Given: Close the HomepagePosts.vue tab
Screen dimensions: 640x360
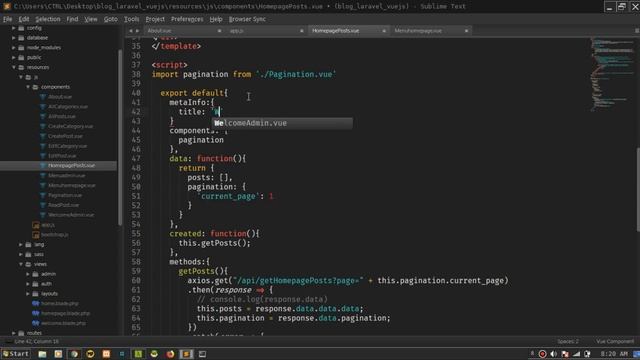Looking at the screenshot, I should [384, 31].
